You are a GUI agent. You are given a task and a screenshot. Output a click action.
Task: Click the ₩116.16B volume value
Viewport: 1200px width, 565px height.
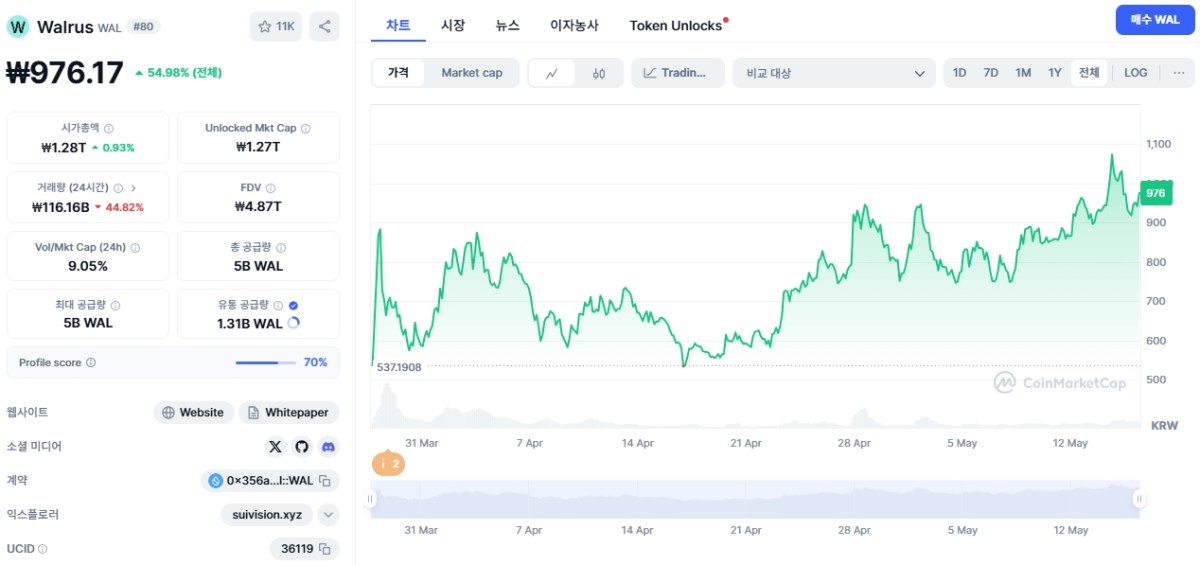tap(61, 207)
